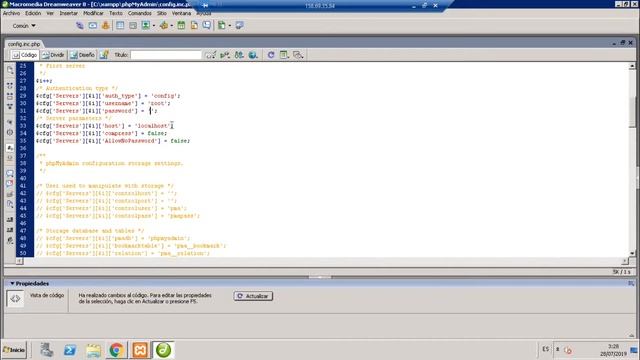Switch to Dividir split view
The width and height of the screenshot is (640, 360).
click(53, 55)
